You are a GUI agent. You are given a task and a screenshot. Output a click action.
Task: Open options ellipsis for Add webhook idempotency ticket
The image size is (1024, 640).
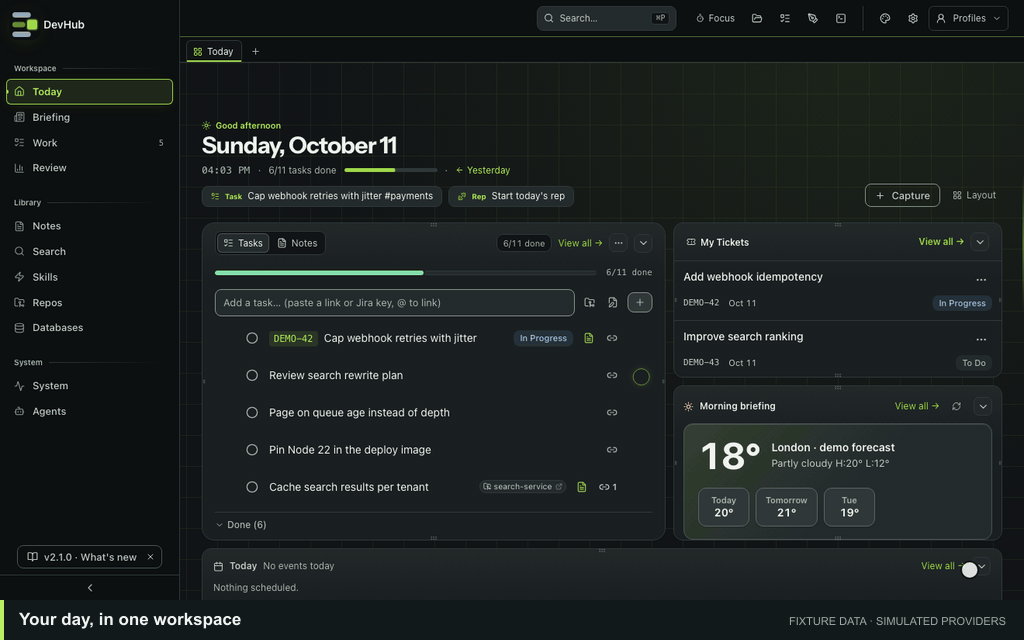point(981,280)
